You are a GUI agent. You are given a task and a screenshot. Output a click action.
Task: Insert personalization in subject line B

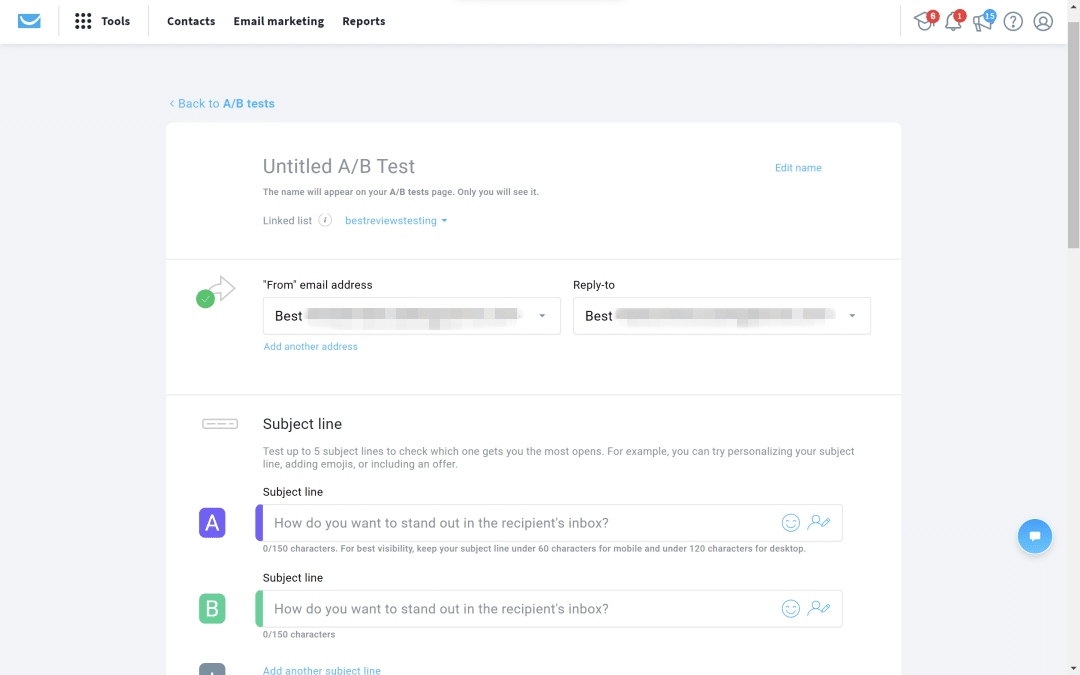tap(819, 608)
